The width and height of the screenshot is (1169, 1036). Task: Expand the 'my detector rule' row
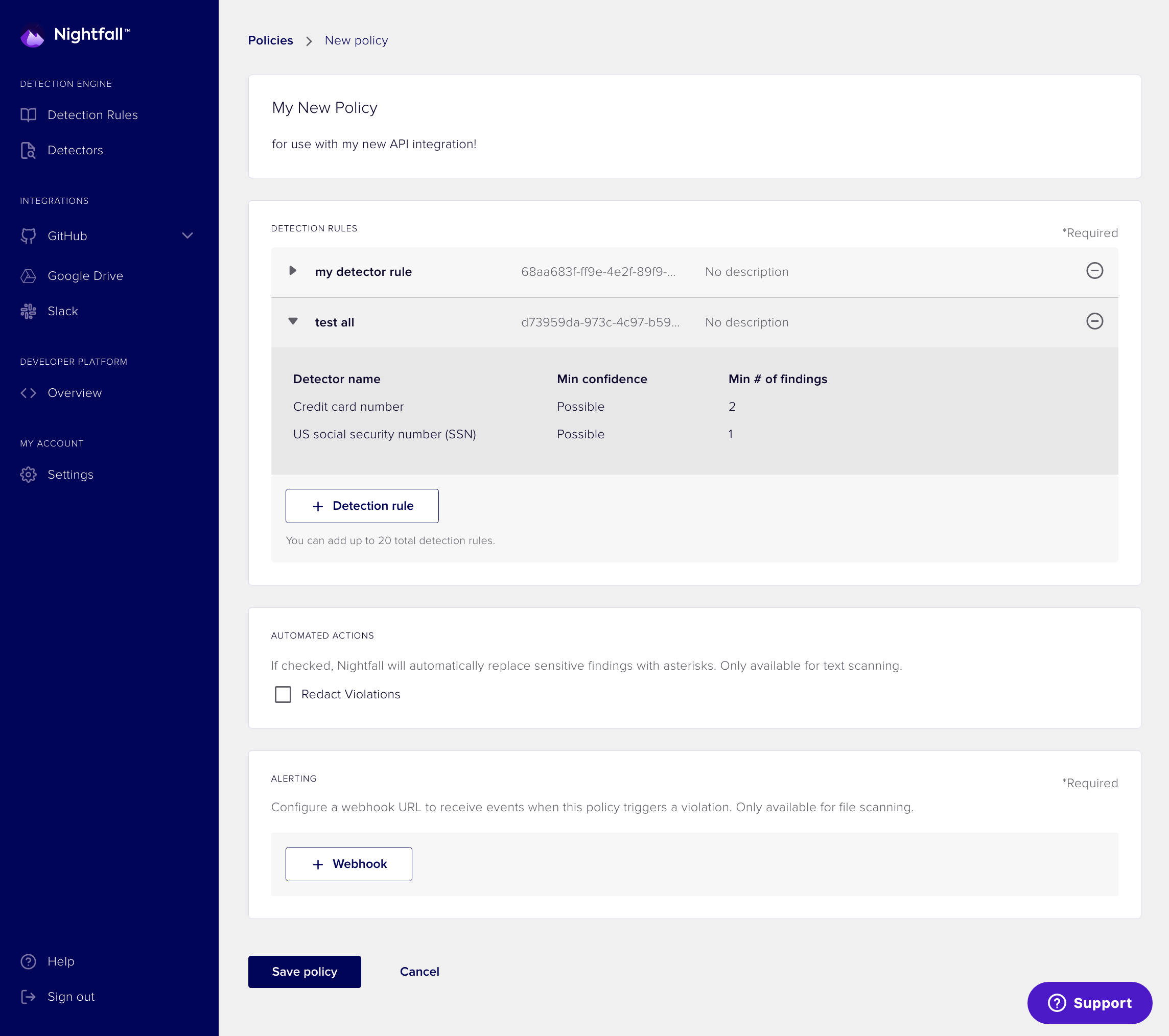[293, 270]
